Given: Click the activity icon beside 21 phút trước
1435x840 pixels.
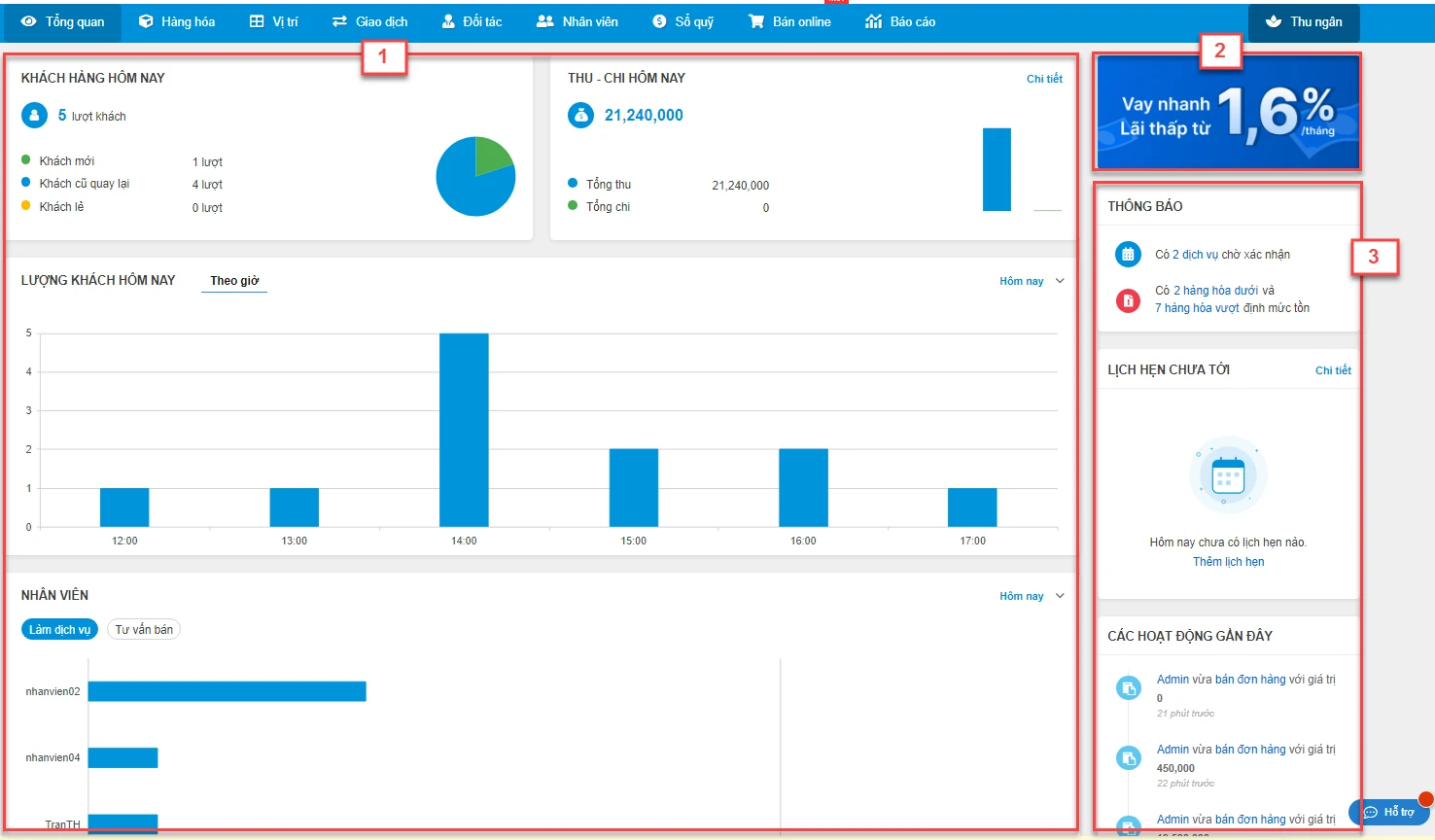Looking at the screenshot, I should pos(1128,688).
